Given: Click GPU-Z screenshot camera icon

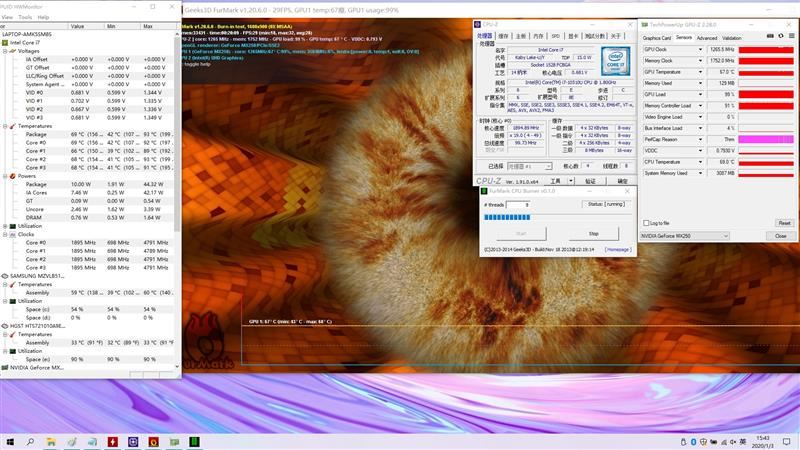Looking at the screenshot, I should [770, 36].
